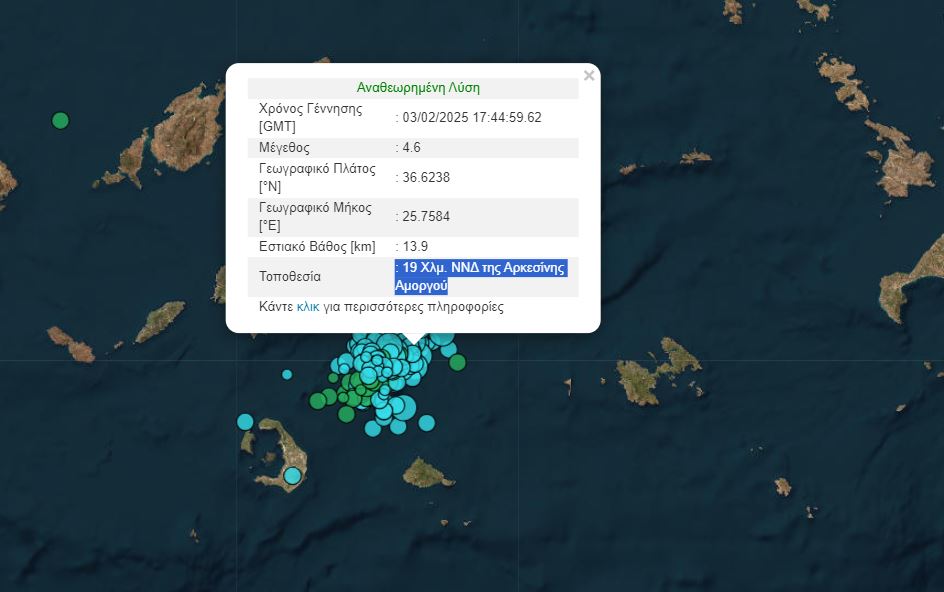Click the 'Αναθεωρημένη Λύση' popup header
944x592 pixels.
click(x=412, y=88)
